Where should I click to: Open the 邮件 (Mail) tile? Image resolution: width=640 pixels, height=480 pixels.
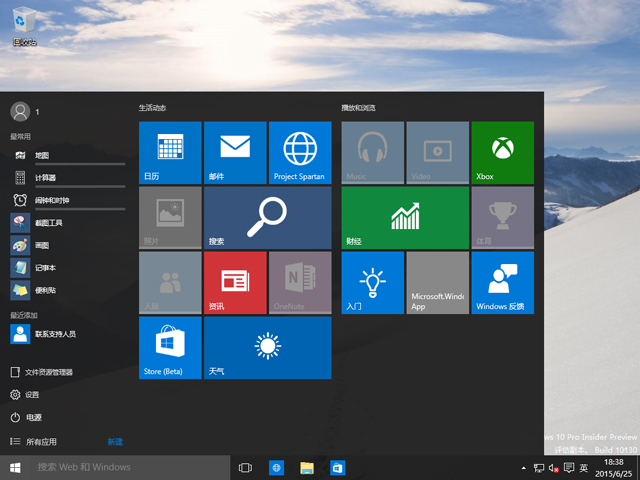point(235,153)
